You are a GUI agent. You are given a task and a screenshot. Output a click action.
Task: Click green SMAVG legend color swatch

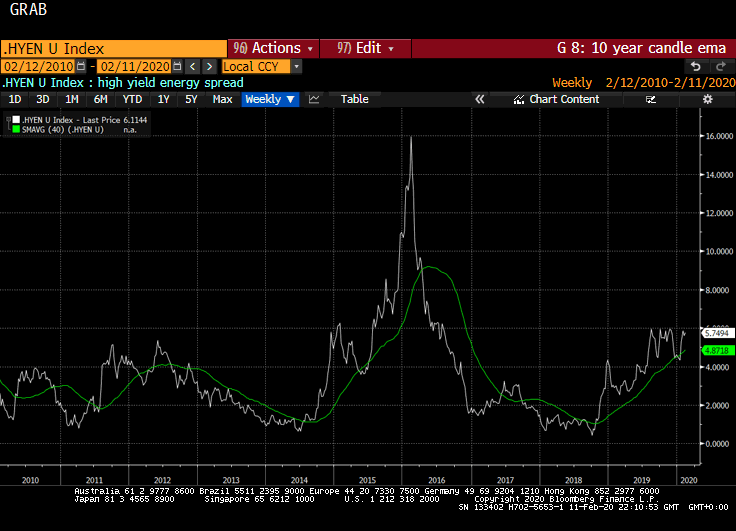[14, 128]
